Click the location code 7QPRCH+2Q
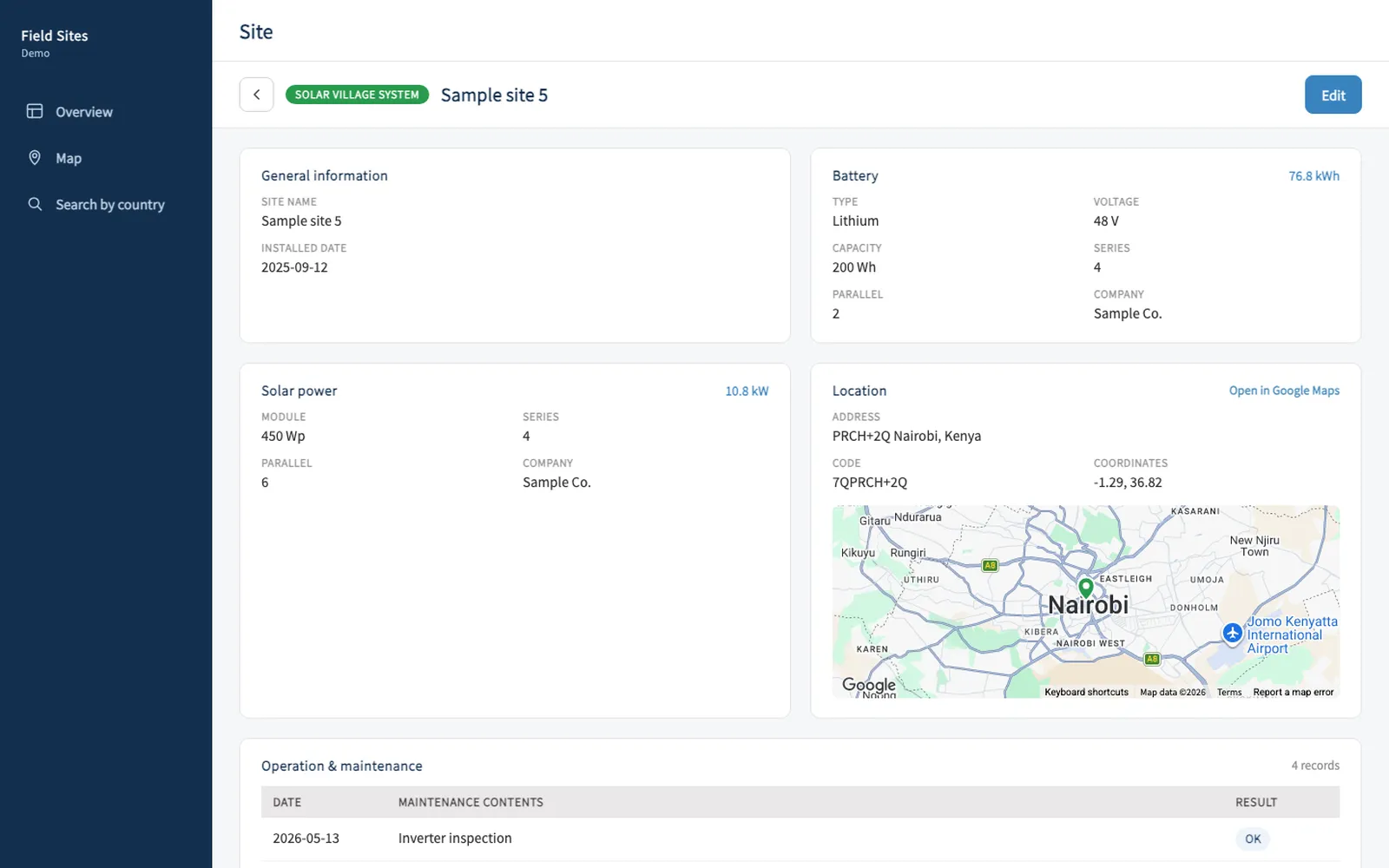This screenshot has width=1389, height=868. [x=869, y=483]
